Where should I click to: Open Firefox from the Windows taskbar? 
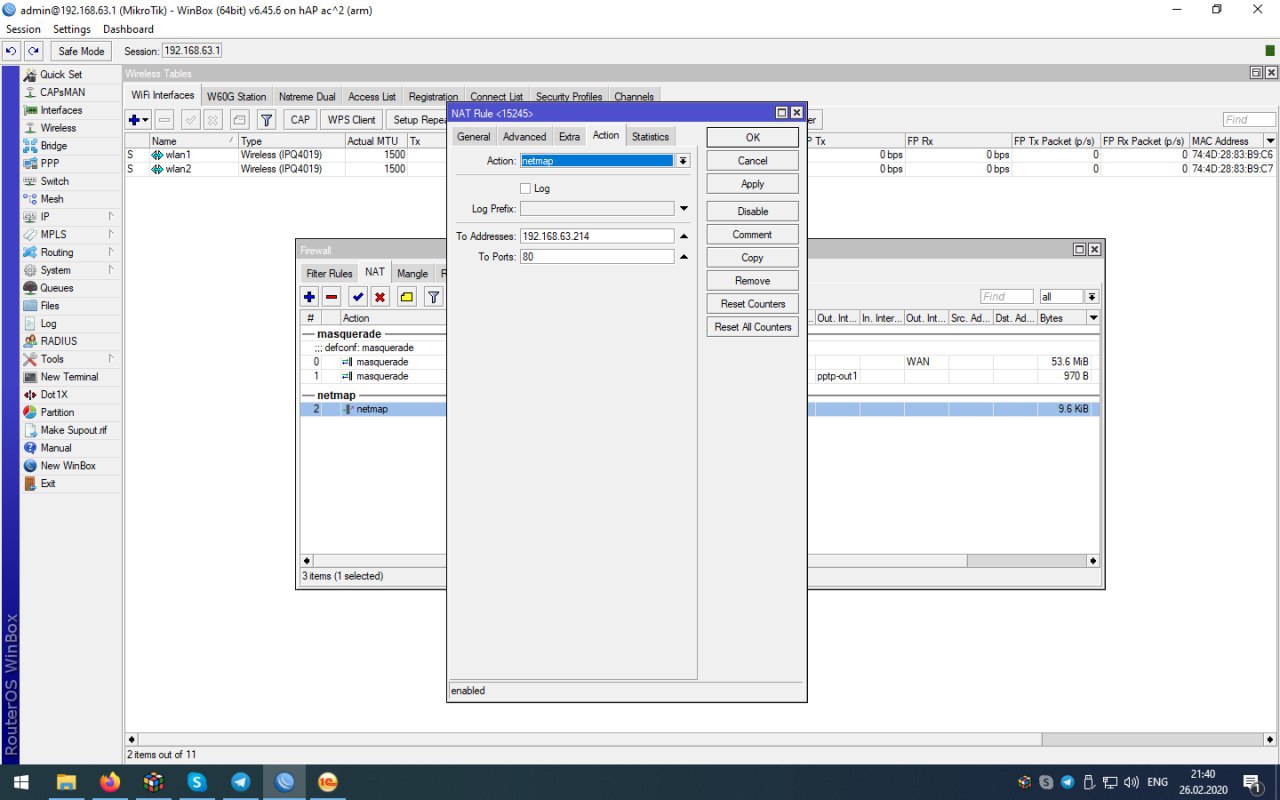tap(110, 782)
